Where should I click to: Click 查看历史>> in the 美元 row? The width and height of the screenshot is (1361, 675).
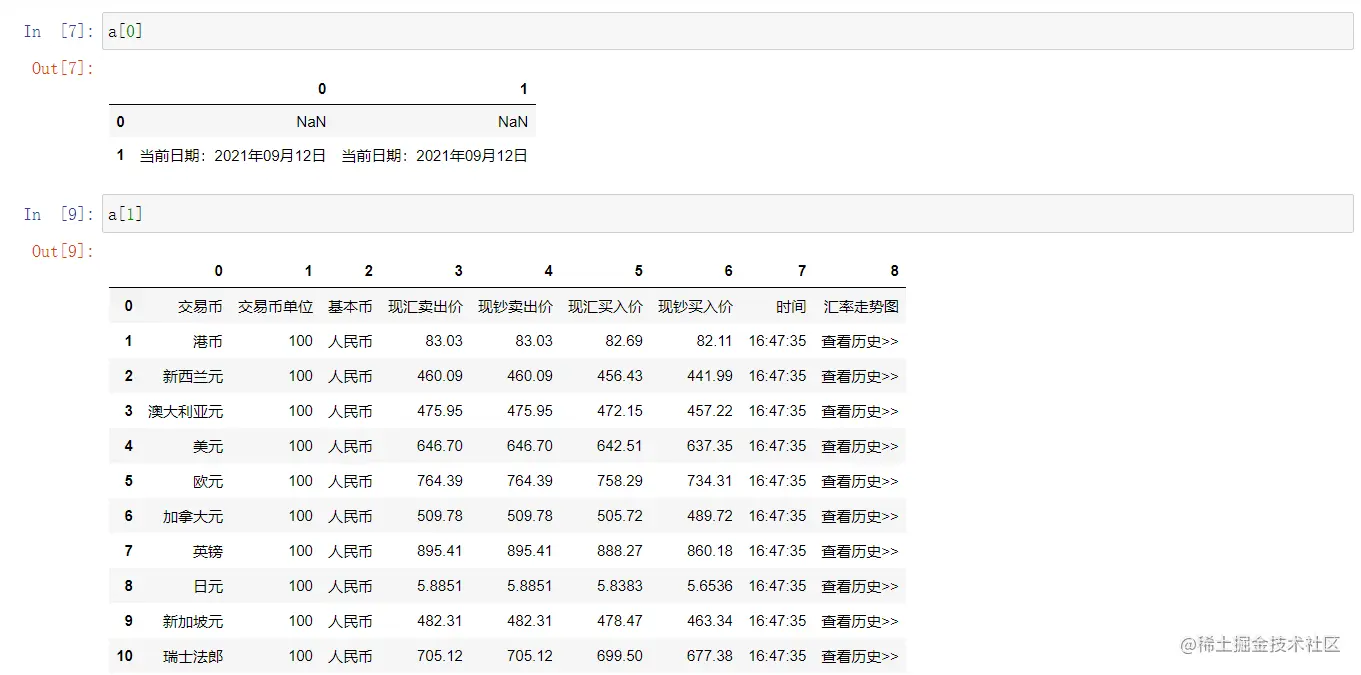860,446
